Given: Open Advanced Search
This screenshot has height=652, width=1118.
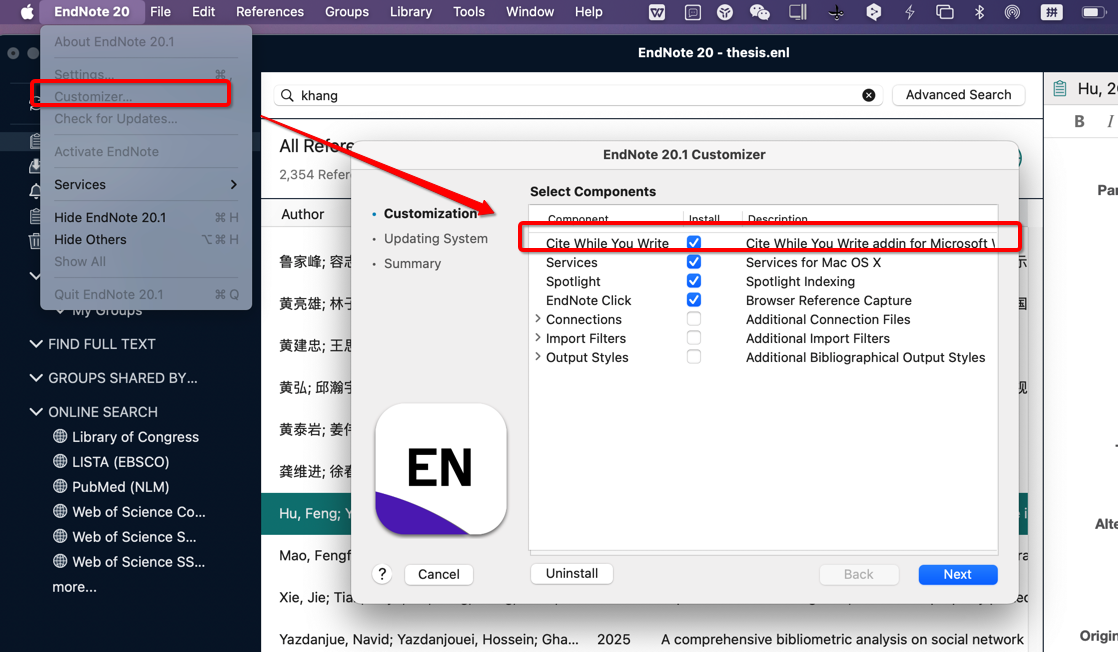Looking at the screenshot, I should (x=958, y=95).
